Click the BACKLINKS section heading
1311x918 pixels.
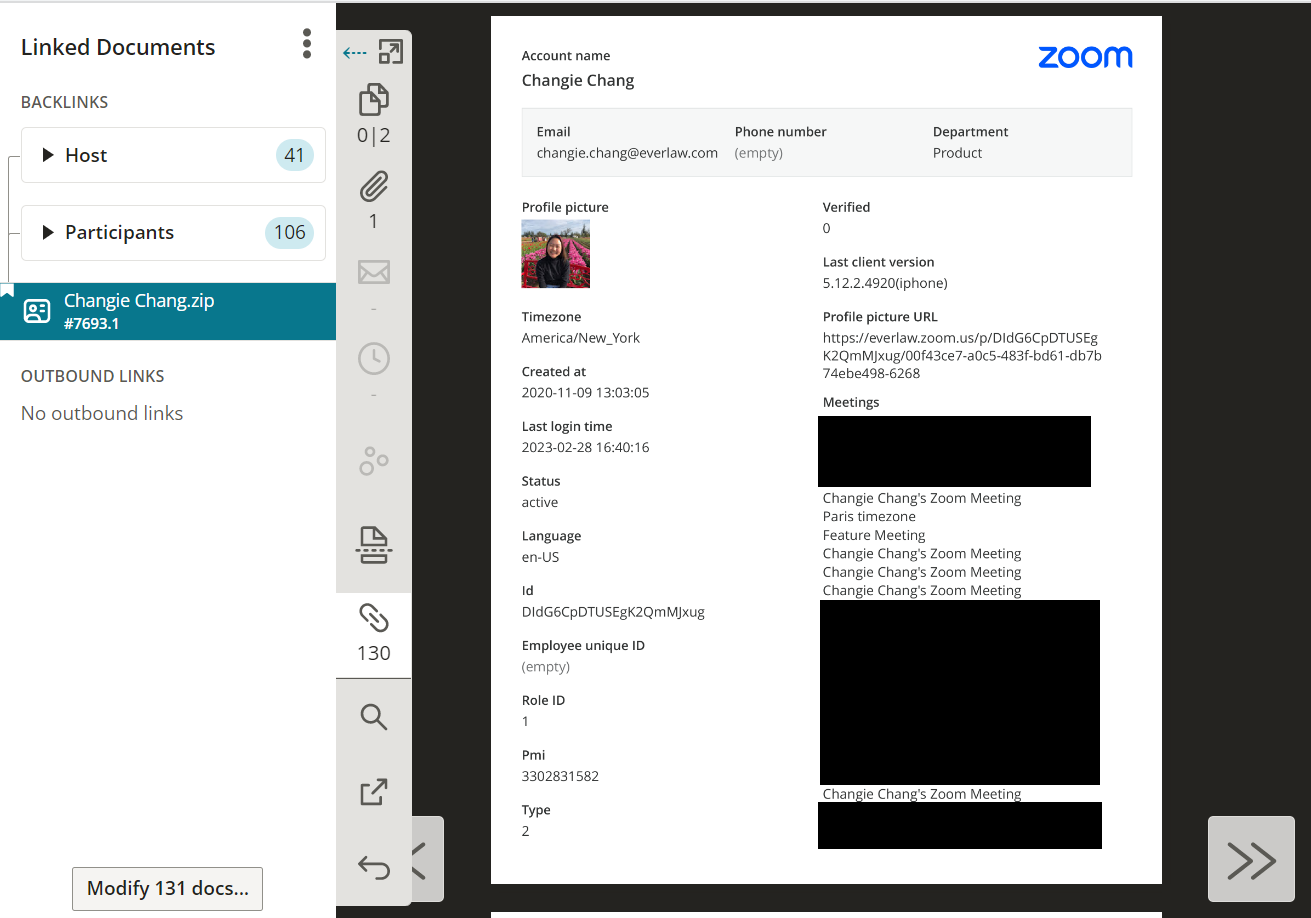pos(65,102)
